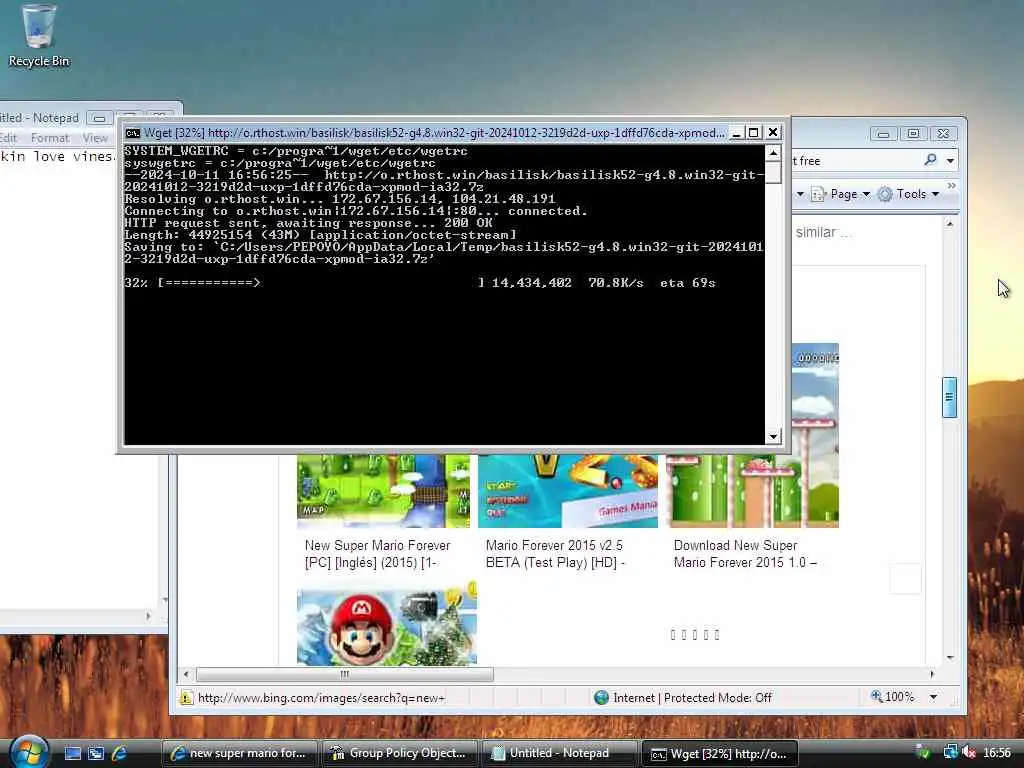Click the IE horizontal scrollbar thumb
The image size is (1024, 768).
tap(345, 674)
